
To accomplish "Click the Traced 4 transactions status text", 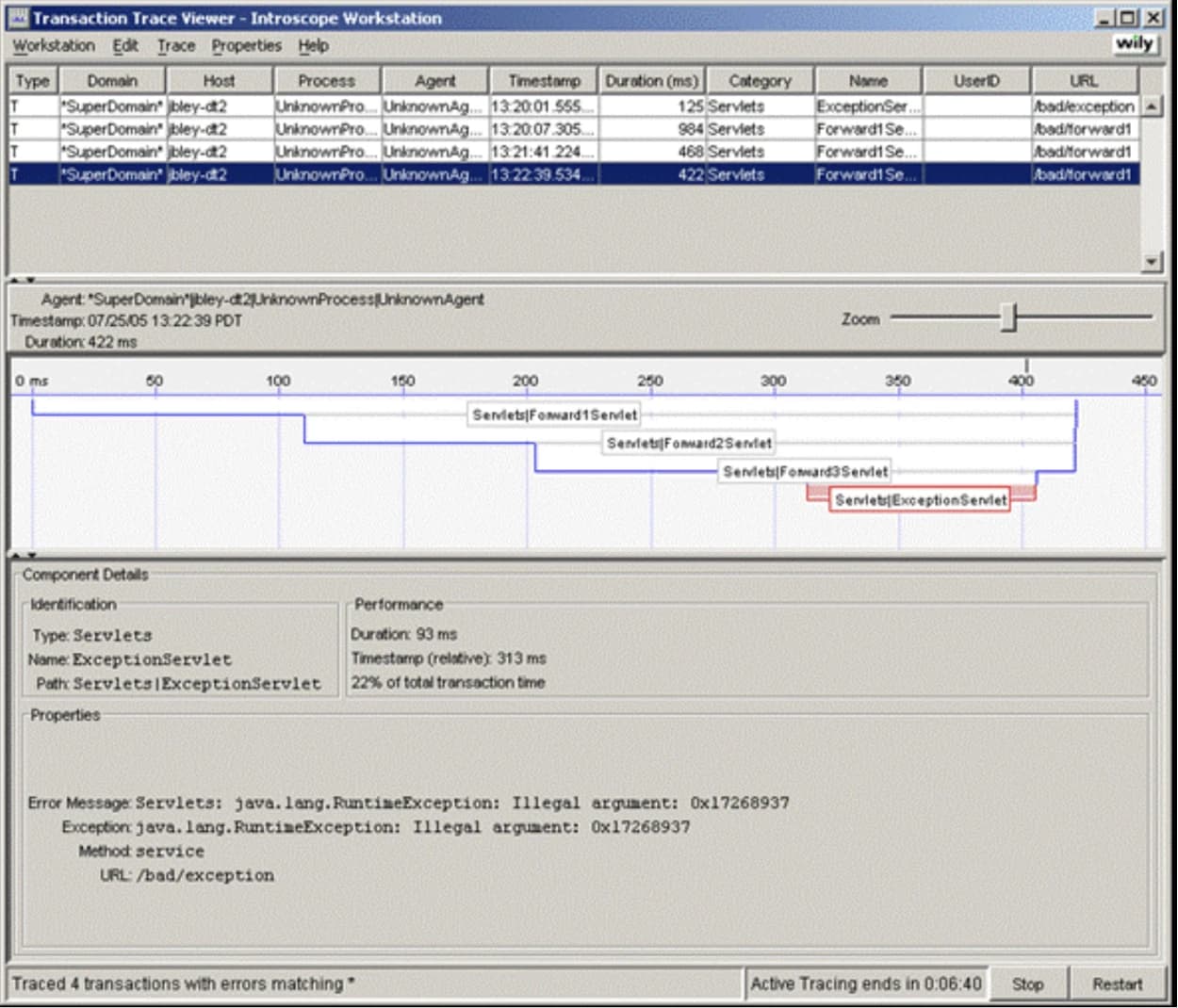I will [x=184, y=984].
